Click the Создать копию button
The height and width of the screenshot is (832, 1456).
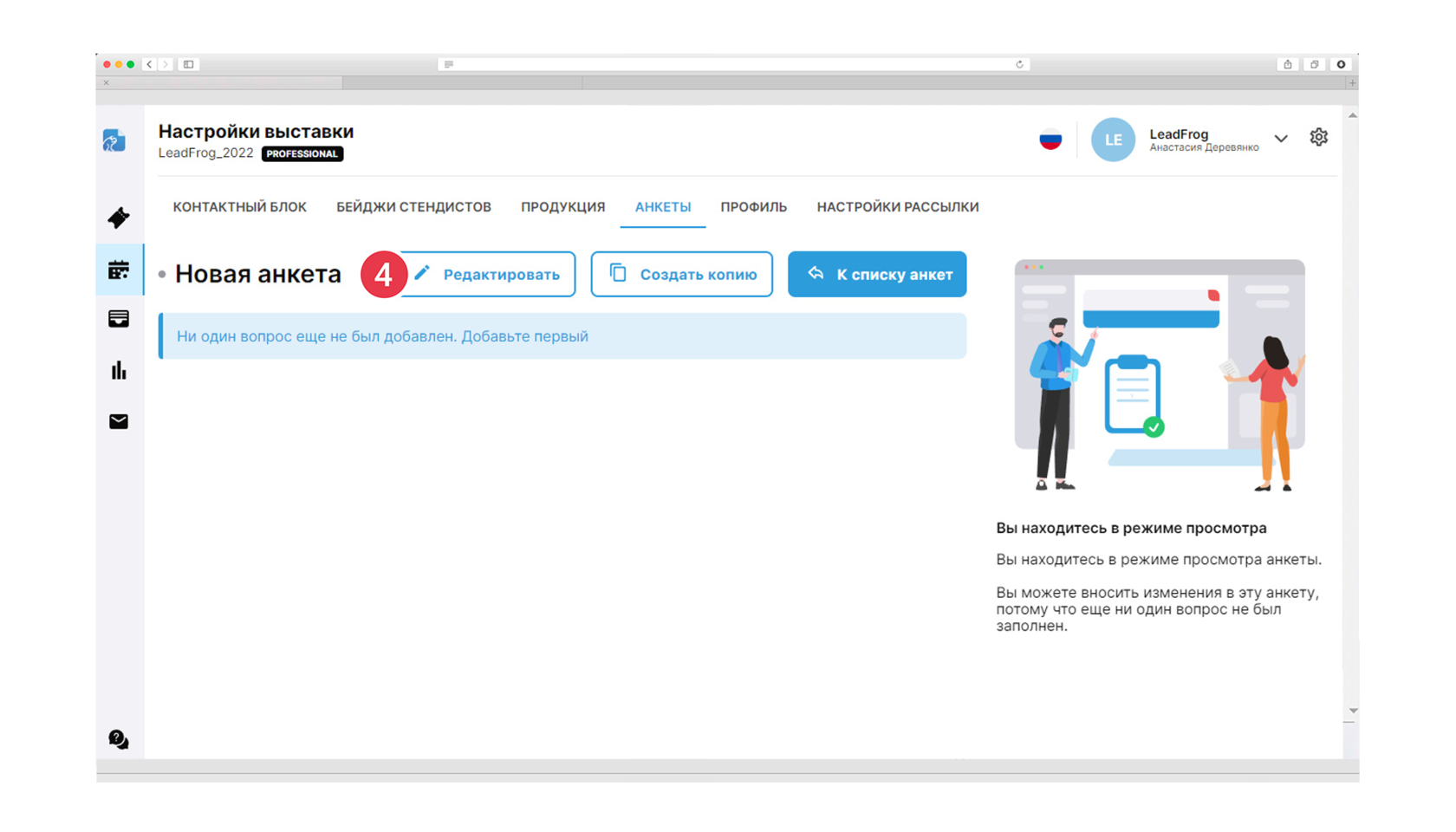click(681, 275)
